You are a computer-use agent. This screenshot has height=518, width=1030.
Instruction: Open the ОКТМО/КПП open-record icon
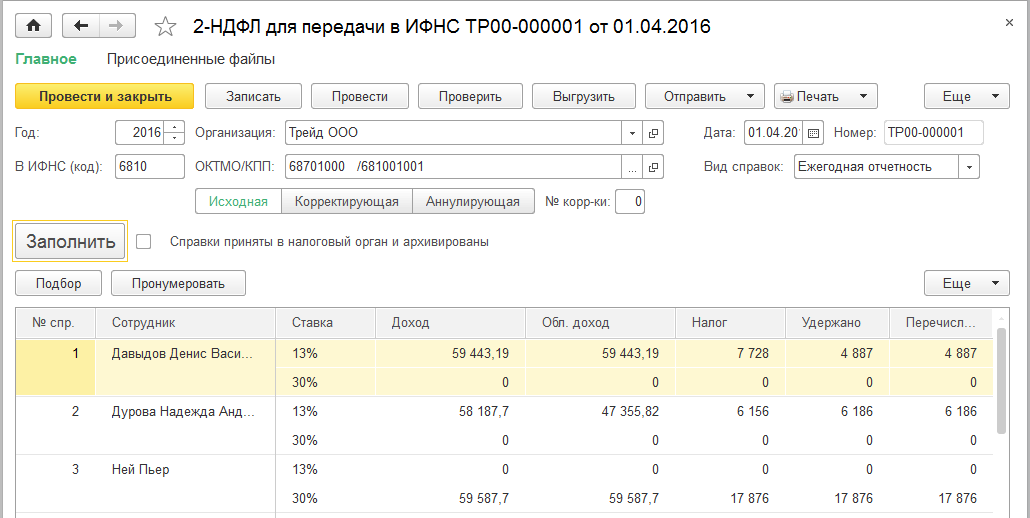click(x=654, y=167)
